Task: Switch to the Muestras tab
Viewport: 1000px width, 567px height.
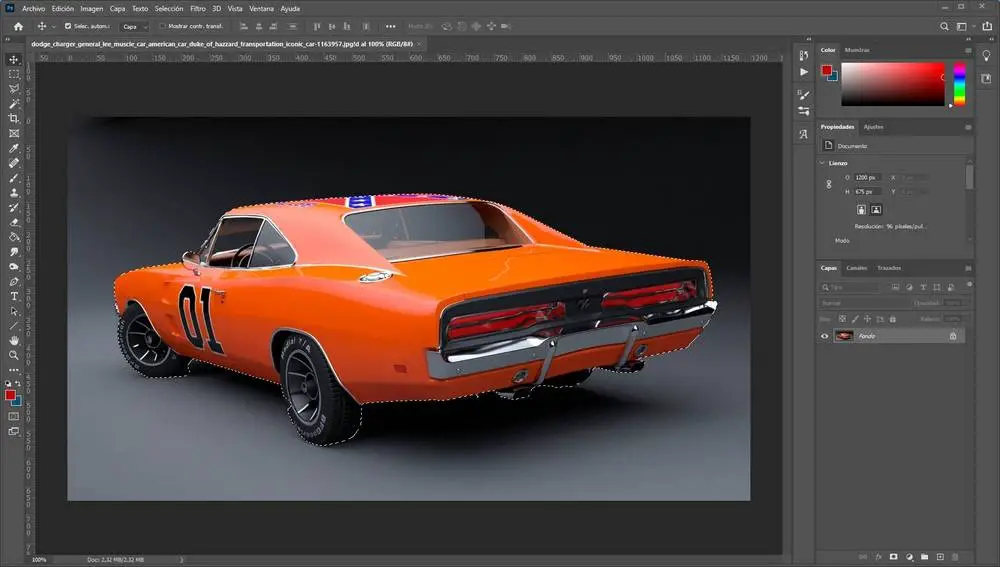Action: 857,50
